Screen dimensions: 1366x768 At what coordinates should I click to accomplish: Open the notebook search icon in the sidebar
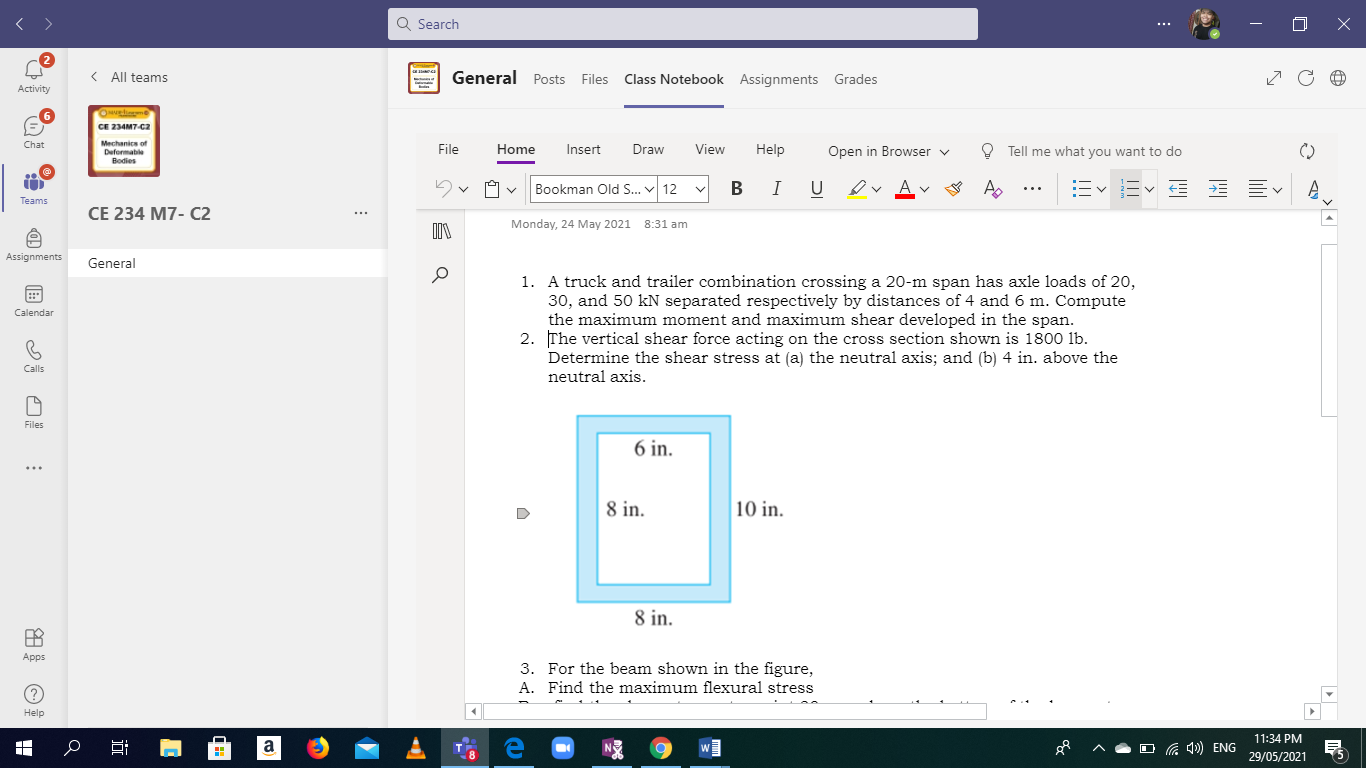click(440, 275)
